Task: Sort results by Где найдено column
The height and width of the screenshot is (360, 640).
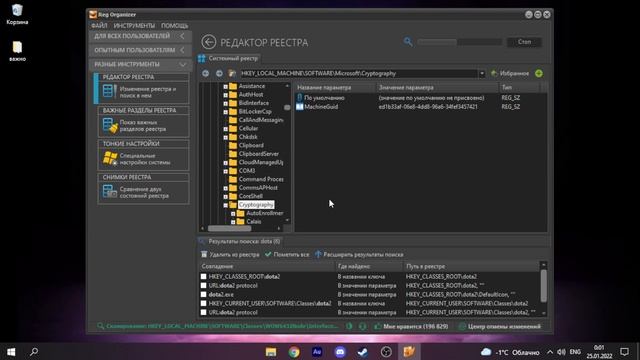Action: 369,266
